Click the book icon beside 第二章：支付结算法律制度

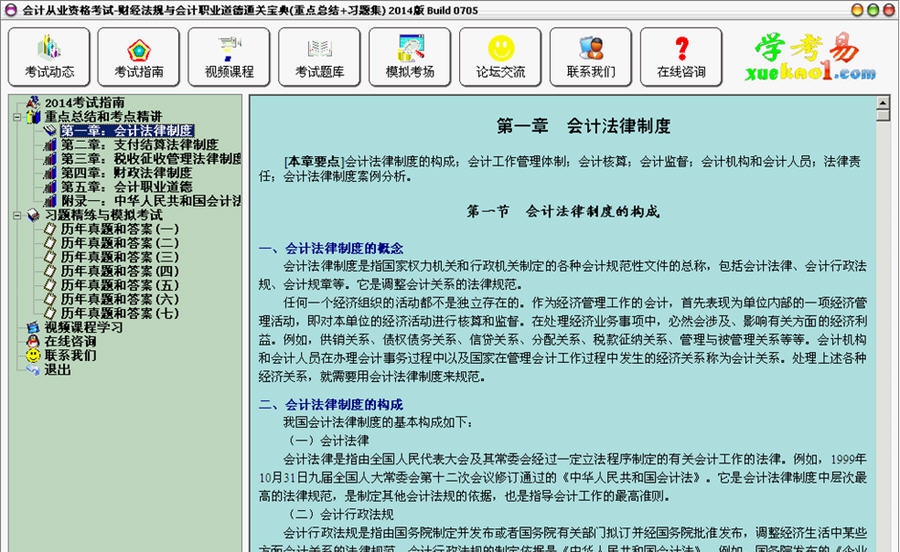tap(51, 145)
